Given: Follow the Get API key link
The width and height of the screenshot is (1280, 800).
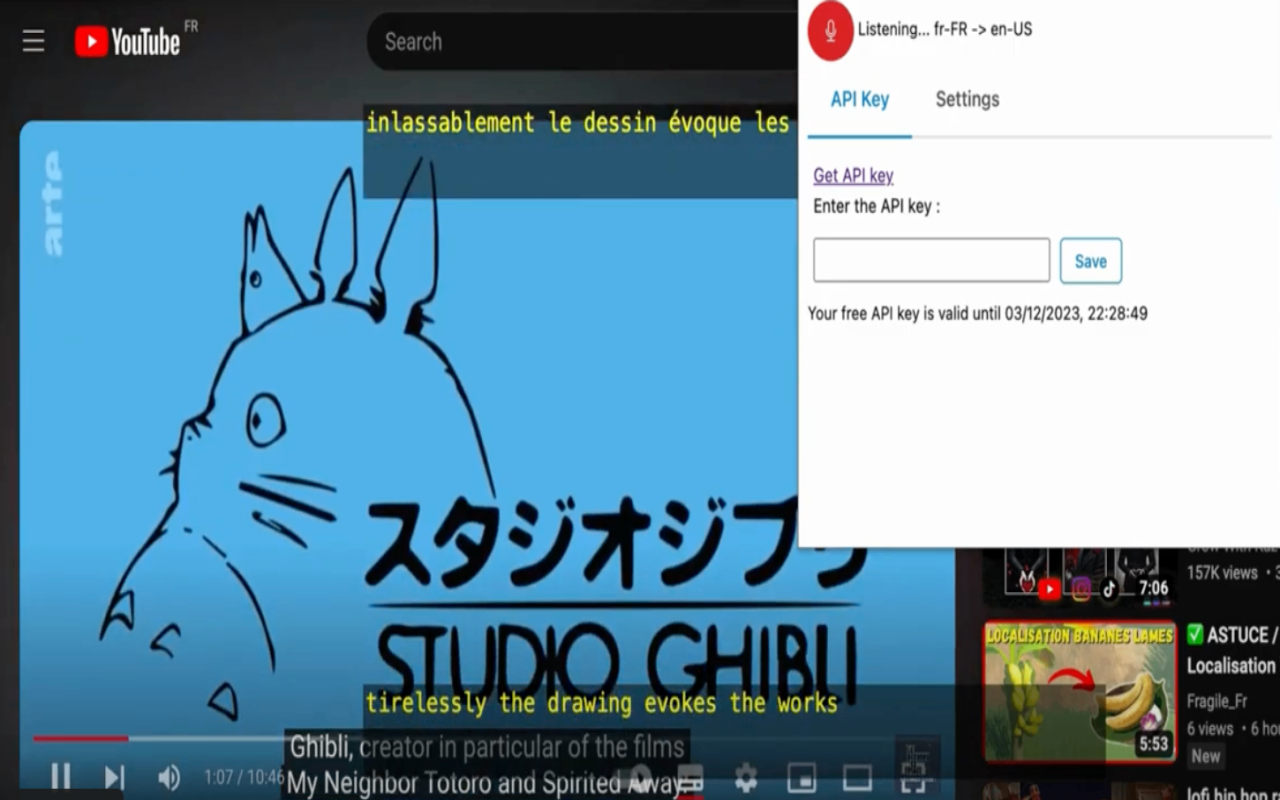Looking at the screenshot, I should (x=853, y=175).
